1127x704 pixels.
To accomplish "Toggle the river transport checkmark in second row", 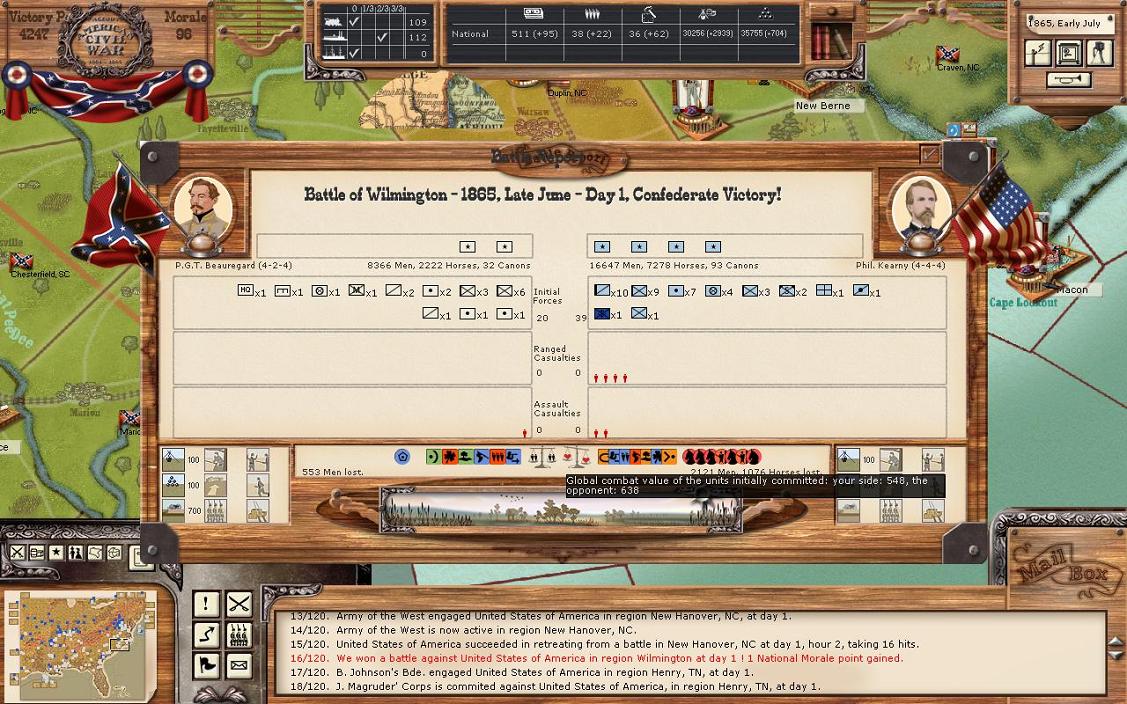I will pyautogui.click(x=380, y=38).
